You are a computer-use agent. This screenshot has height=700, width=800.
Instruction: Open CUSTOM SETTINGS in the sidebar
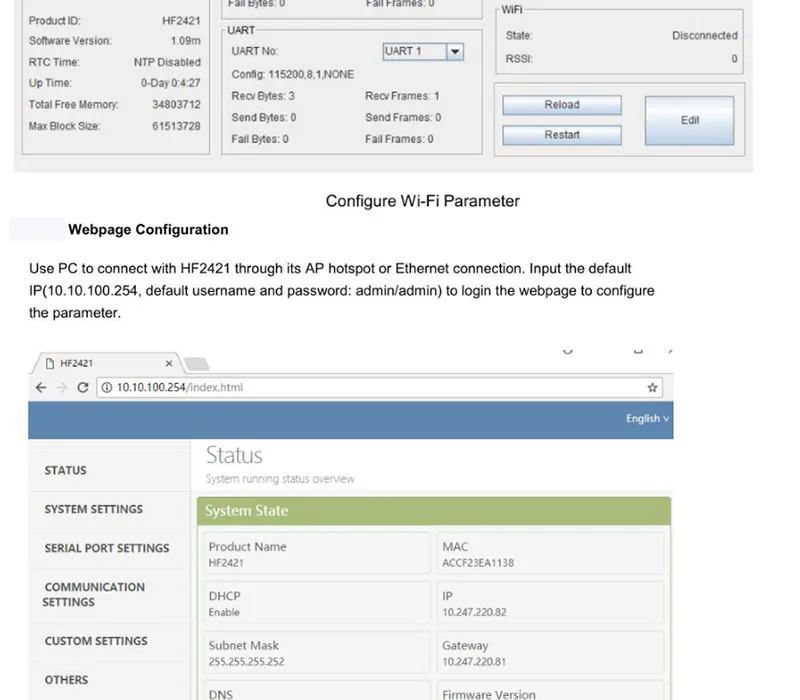click(96, 641)
